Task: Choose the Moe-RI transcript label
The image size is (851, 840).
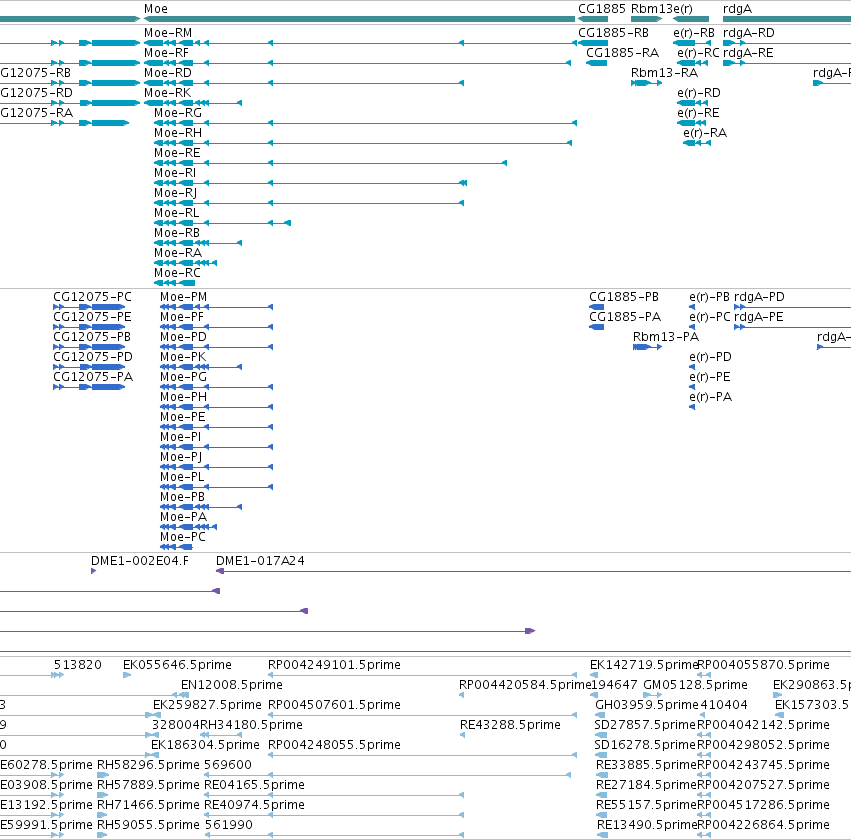Action: [x=175, y=173]
